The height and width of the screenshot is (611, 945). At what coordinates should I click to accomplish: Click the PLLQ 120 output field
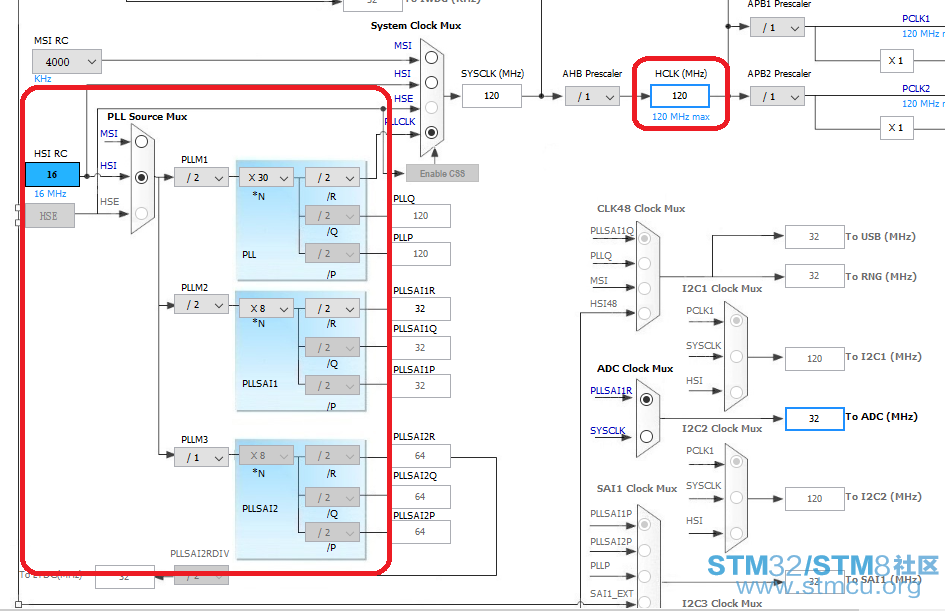pos(421,216)
